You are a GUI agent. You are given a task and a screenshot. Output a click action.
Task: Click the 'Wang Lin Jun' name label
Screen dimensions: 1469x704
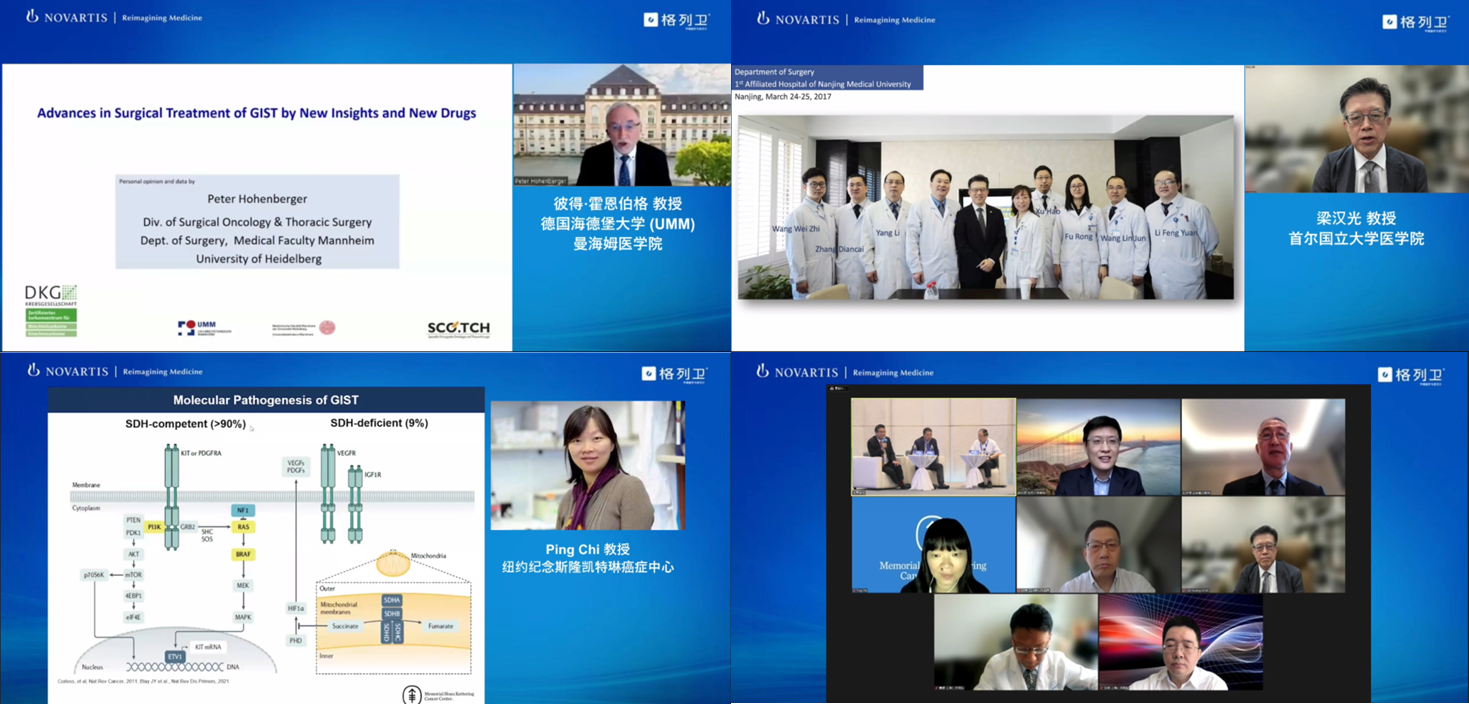1123,238
